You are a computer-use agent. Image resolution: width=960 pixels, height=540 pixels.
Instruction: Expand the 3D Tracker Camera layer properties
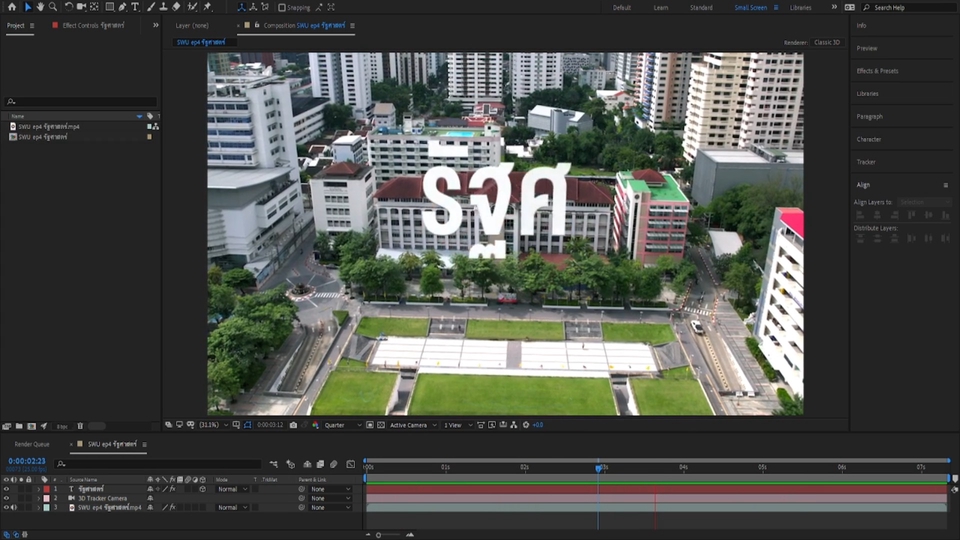click(39, 498)
